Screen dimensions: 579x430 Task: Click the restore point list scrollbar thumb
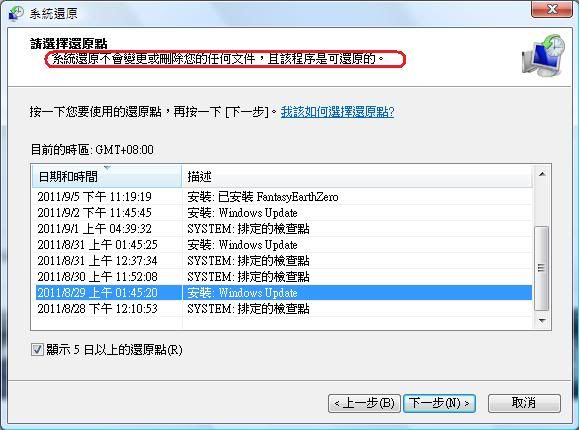[542, 268]
